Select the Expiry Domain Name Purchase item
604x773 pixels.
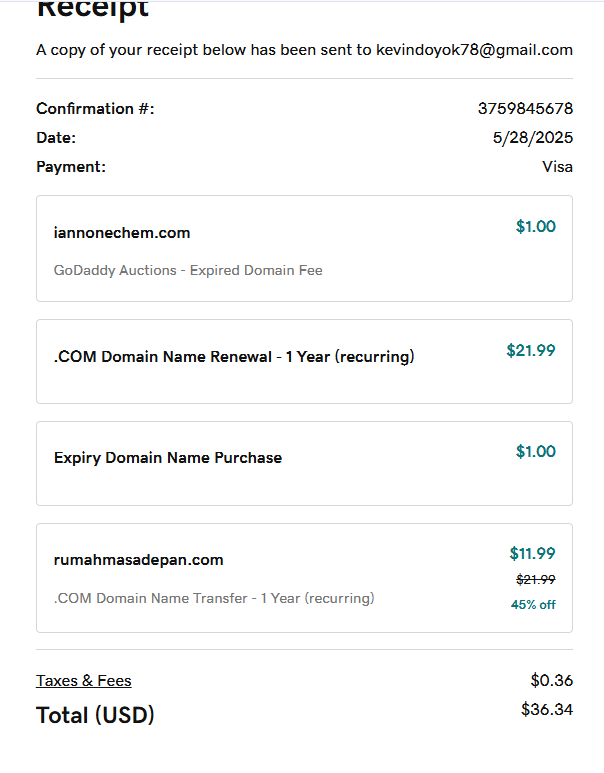(168, 458)
